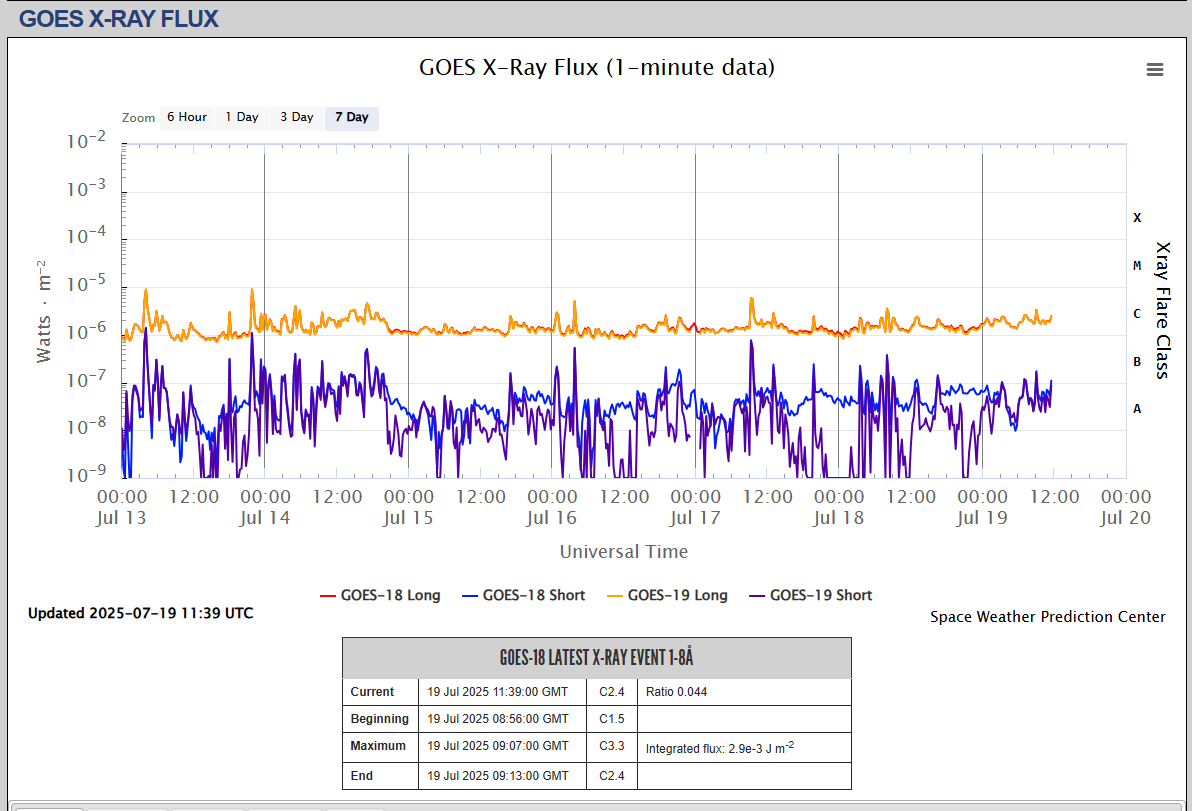Click the Universal Time axis label

(x=624, y=552)
